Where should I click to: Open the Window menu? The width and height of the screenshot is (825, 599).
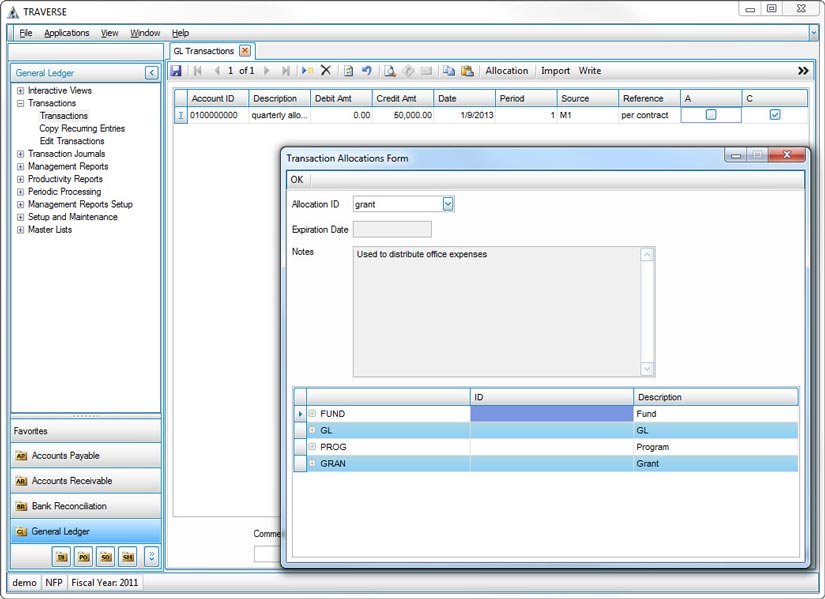(145, 33)
